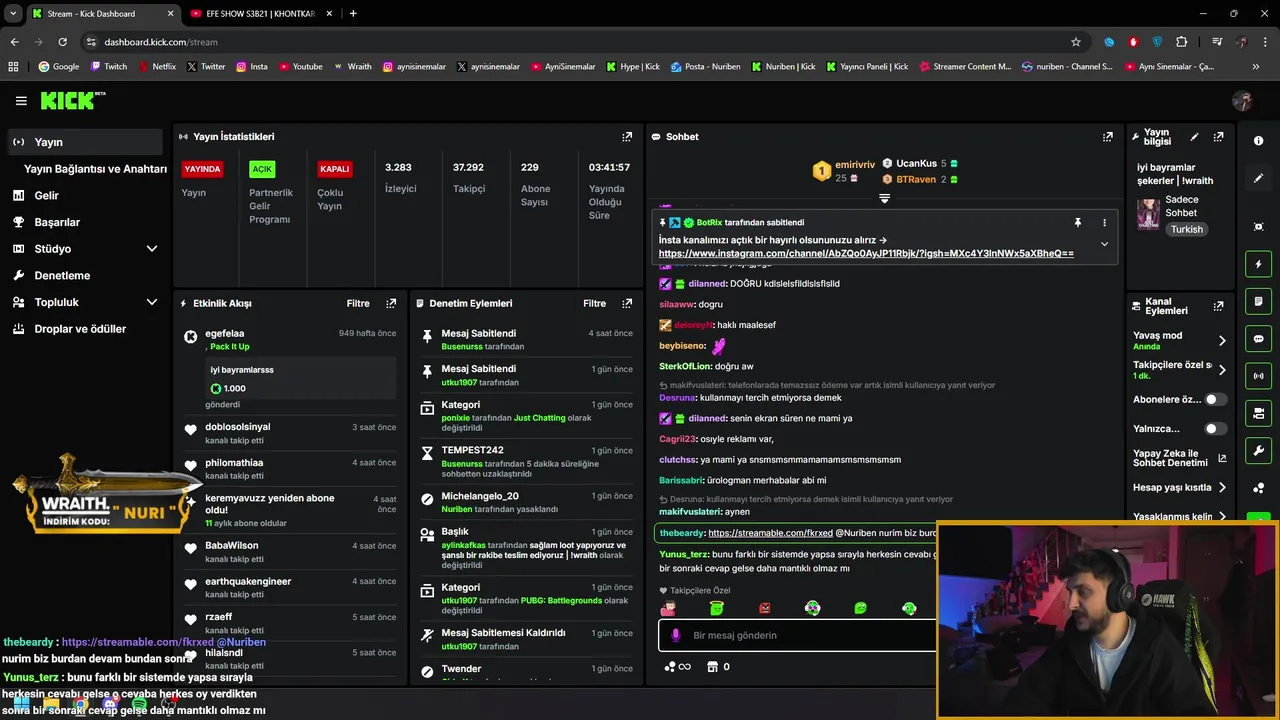
Task: Open the Twitch bookmark
Action: tap(109, 67)
